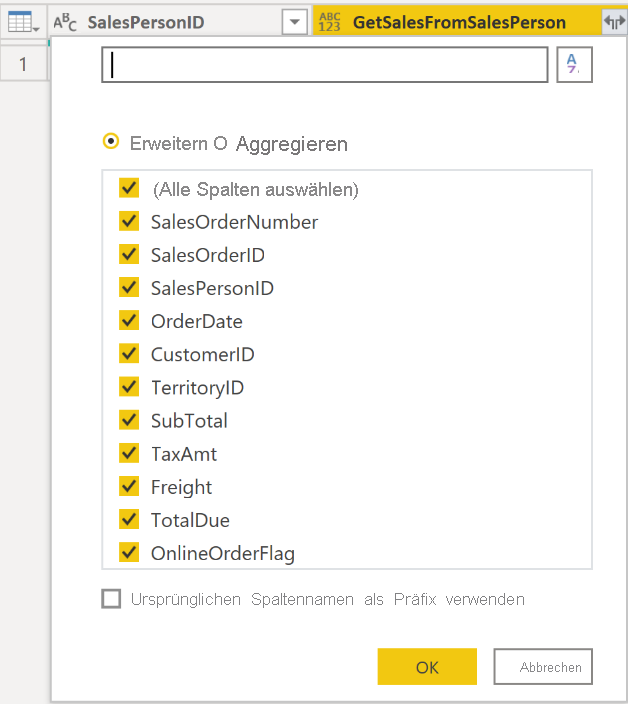Focus the column search input field
This screenshot has height=704, width=628.
324,65
